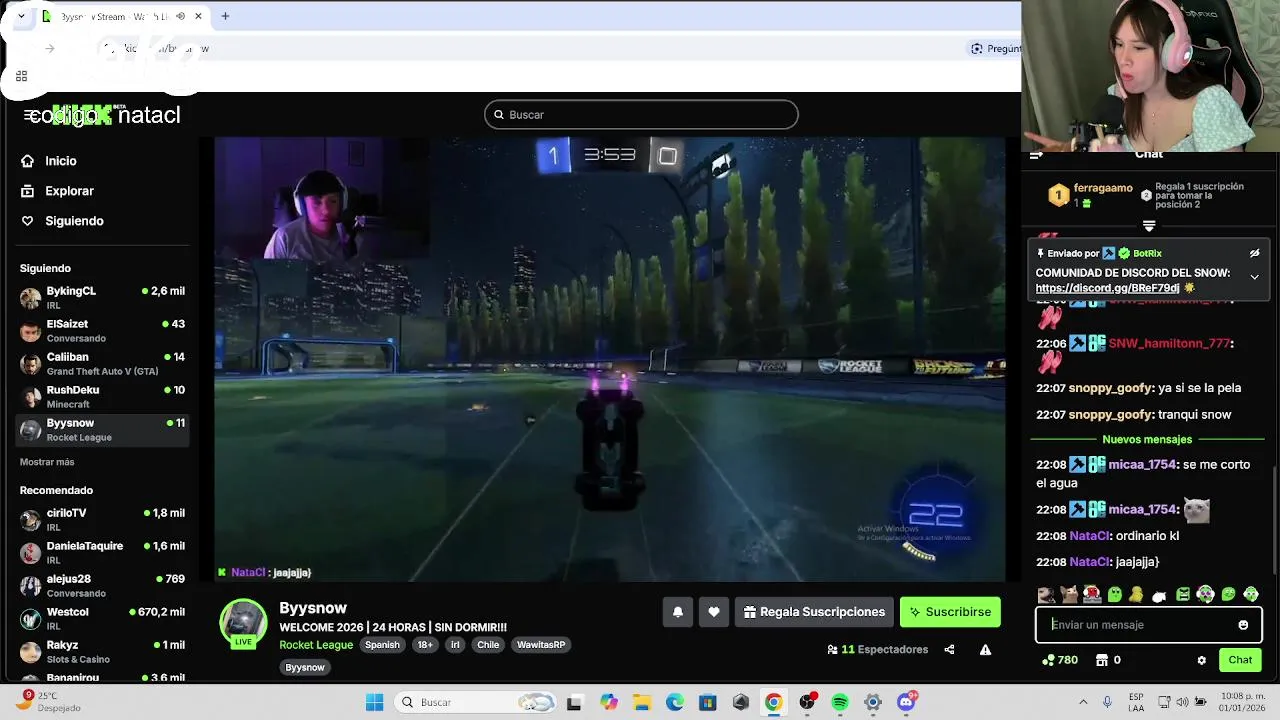Open DanielaTaquire recommended channel
This screenshot has height=720, width=1280.
pos(102,552)
